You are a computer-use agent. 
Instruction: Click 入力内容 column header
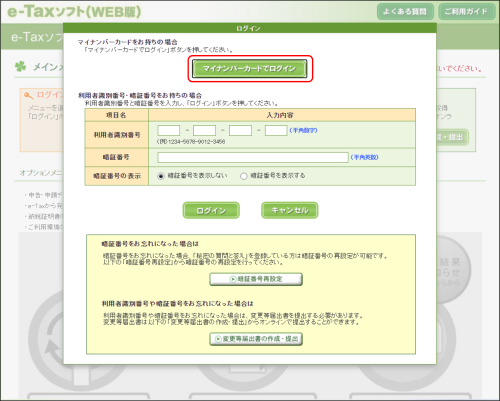coord(282,115)
